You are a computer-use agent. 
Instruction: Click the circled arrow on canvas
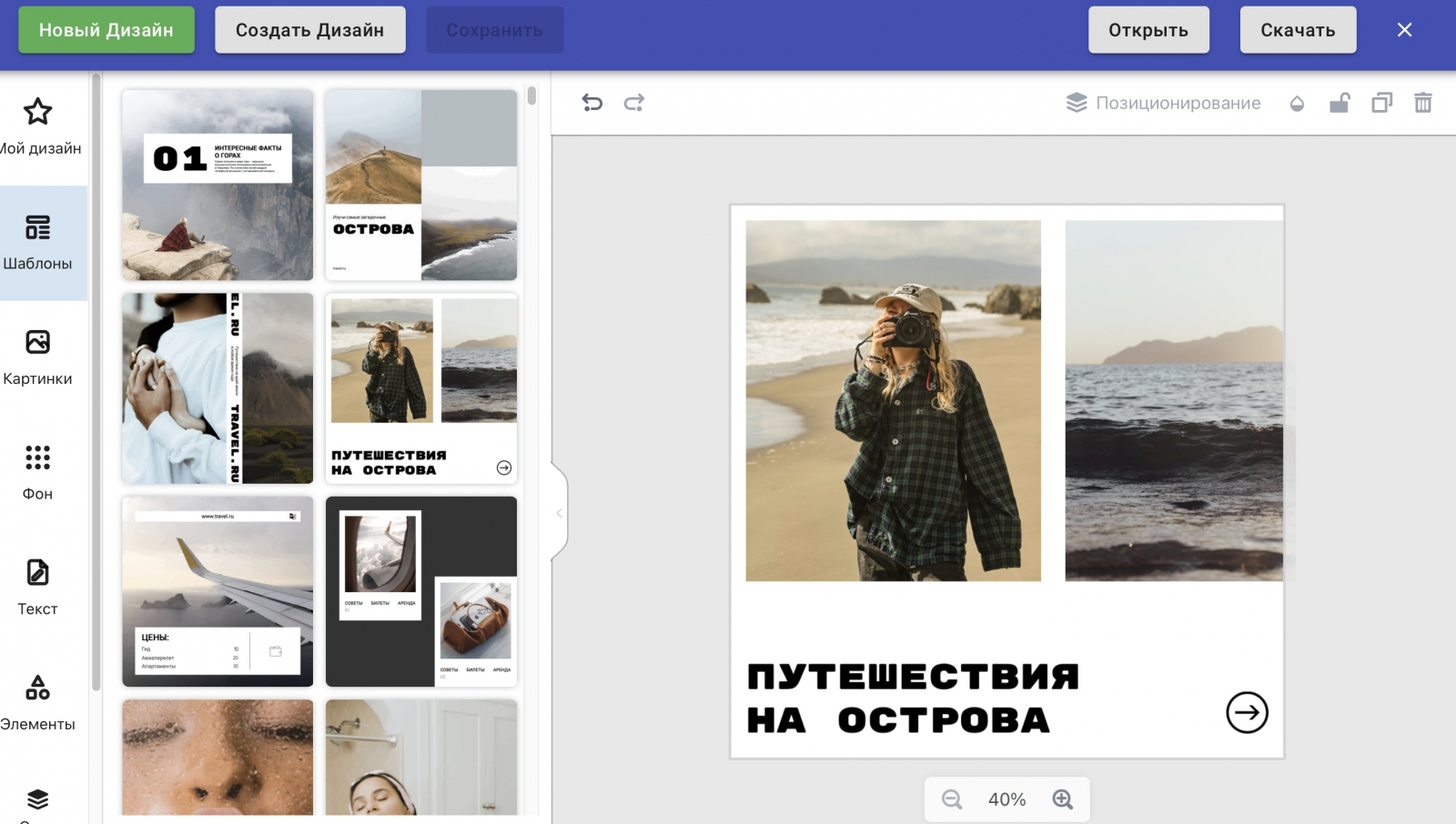point(1247,712)
